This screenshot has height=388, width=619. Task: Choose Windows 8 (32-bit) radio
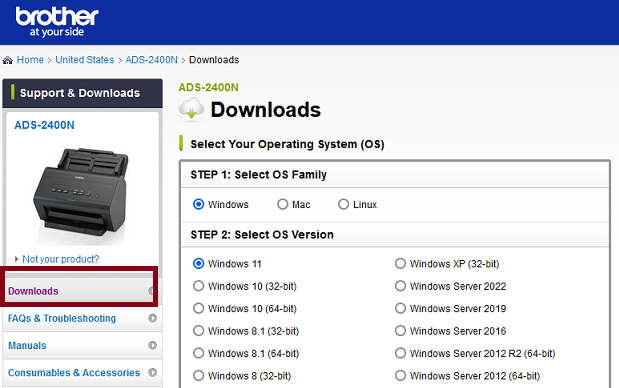(198, 376)
